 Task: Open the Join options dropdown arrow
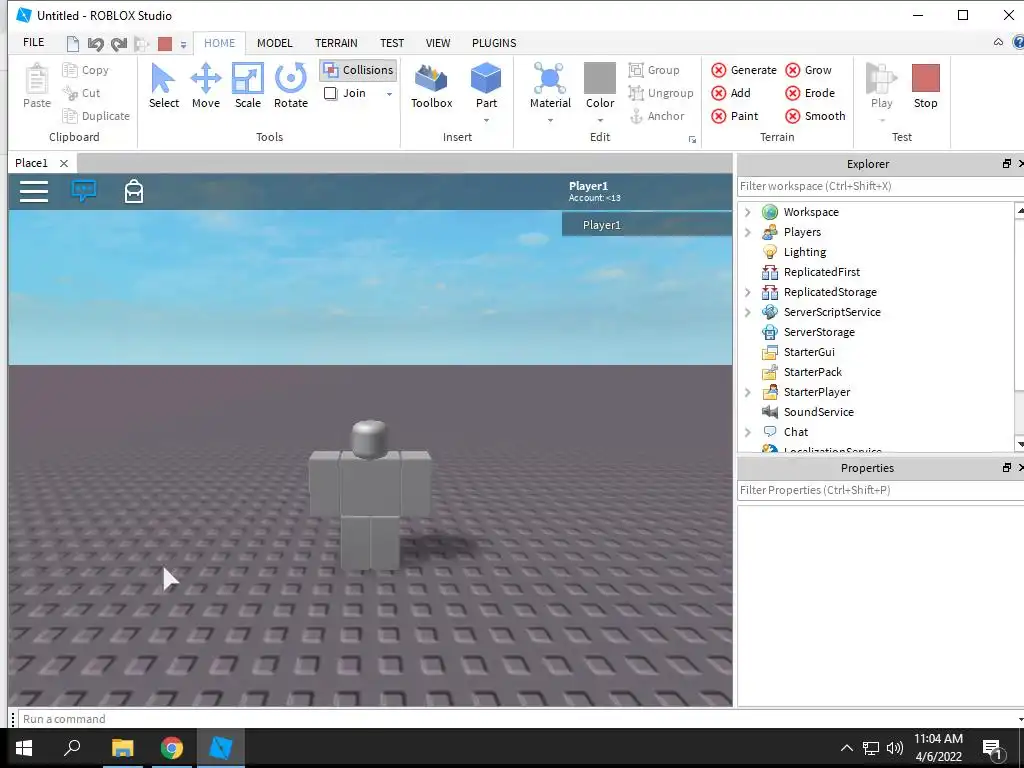389,94
